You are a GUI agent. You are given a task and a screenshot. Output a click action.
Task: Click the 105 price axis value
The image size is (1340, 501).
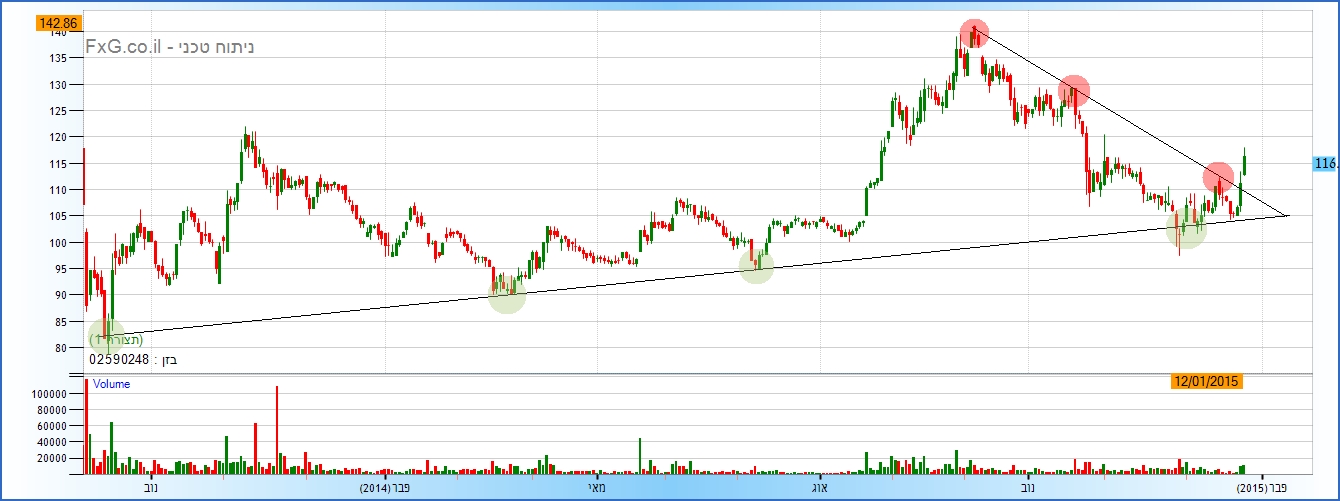pyautogui.click(x=58, y=216)
